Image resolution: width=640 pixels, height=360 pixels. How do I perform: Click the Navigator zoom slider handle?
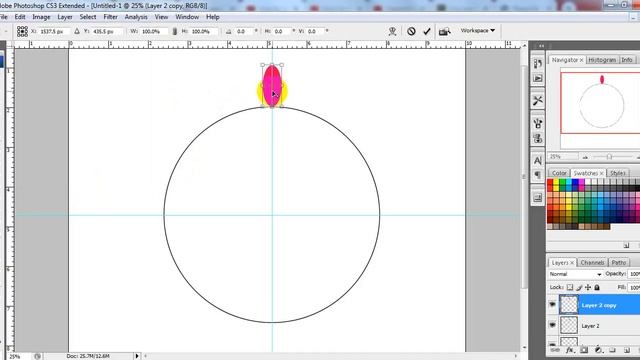click(x=609, y=157)
